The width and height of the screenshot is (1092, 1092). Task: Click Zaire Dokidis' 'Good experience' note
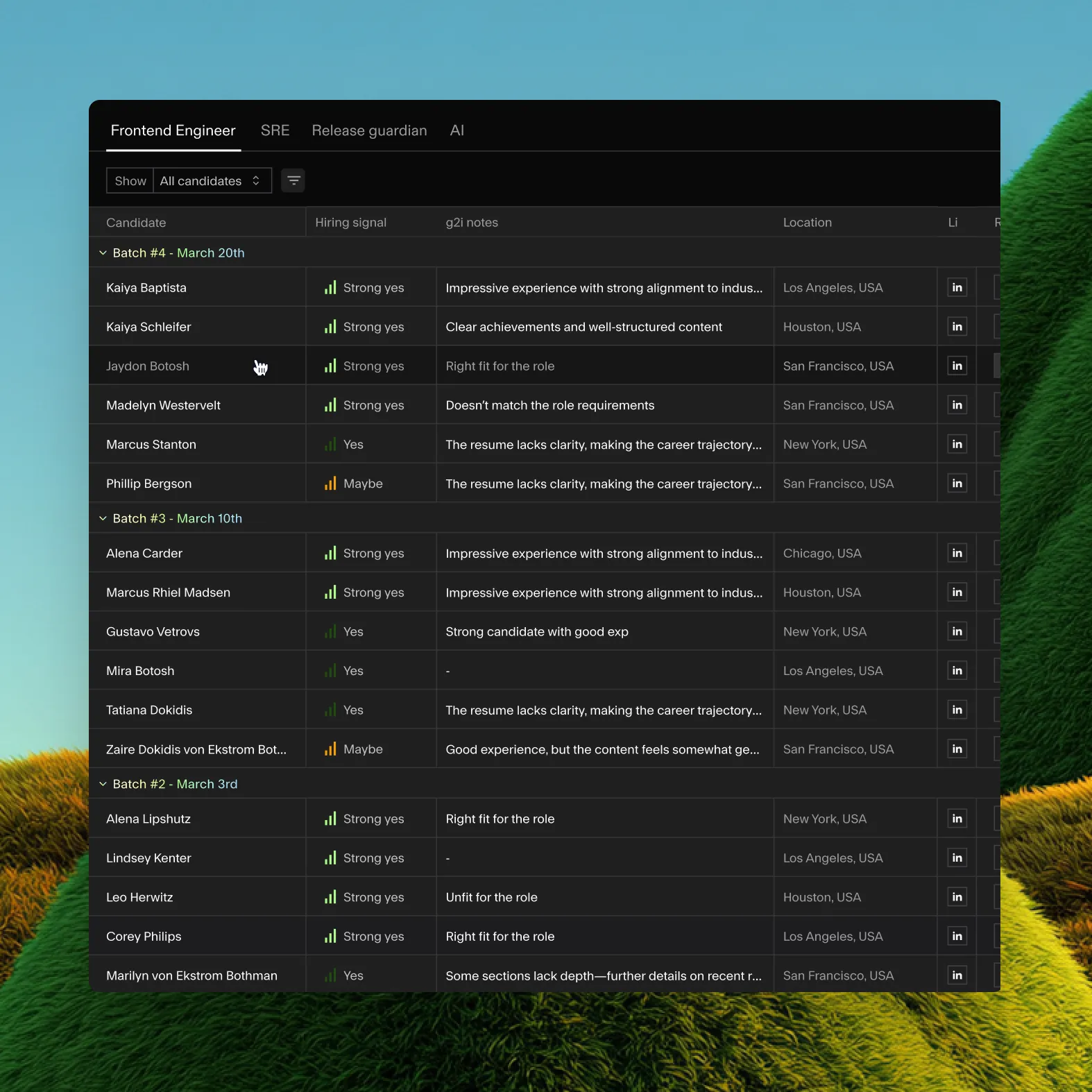point(603,749)
